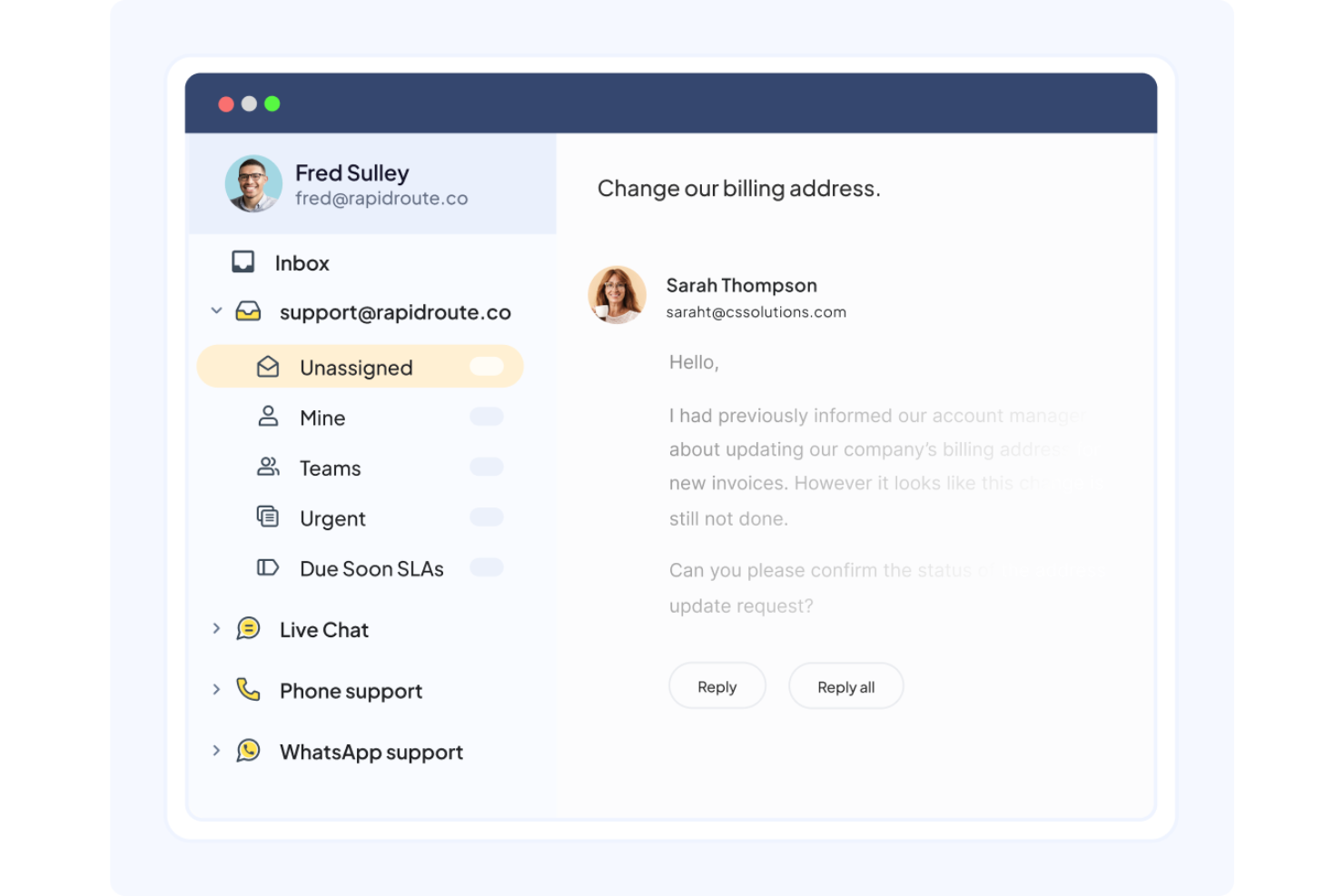1344x896 pixels.
Task: Click the Live Chat speech bubble icon
Action: pos(247,628)
